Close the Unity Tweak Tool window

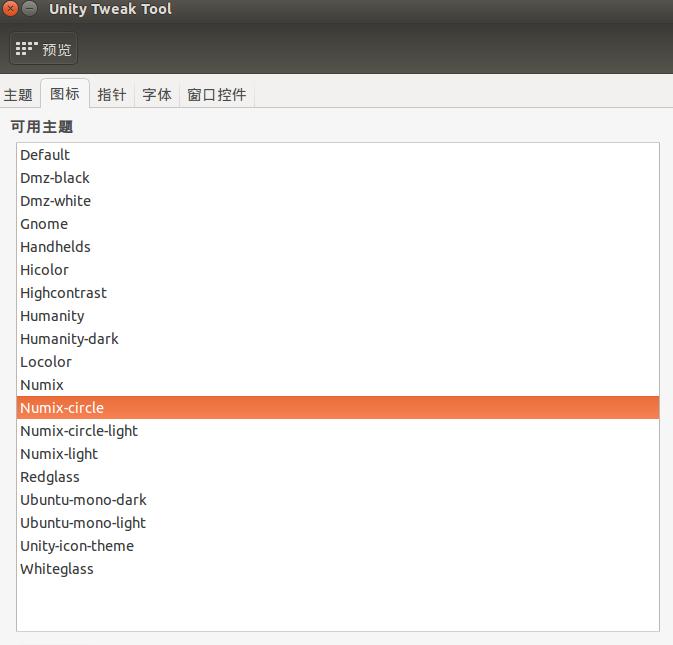[x=10, y=9]
